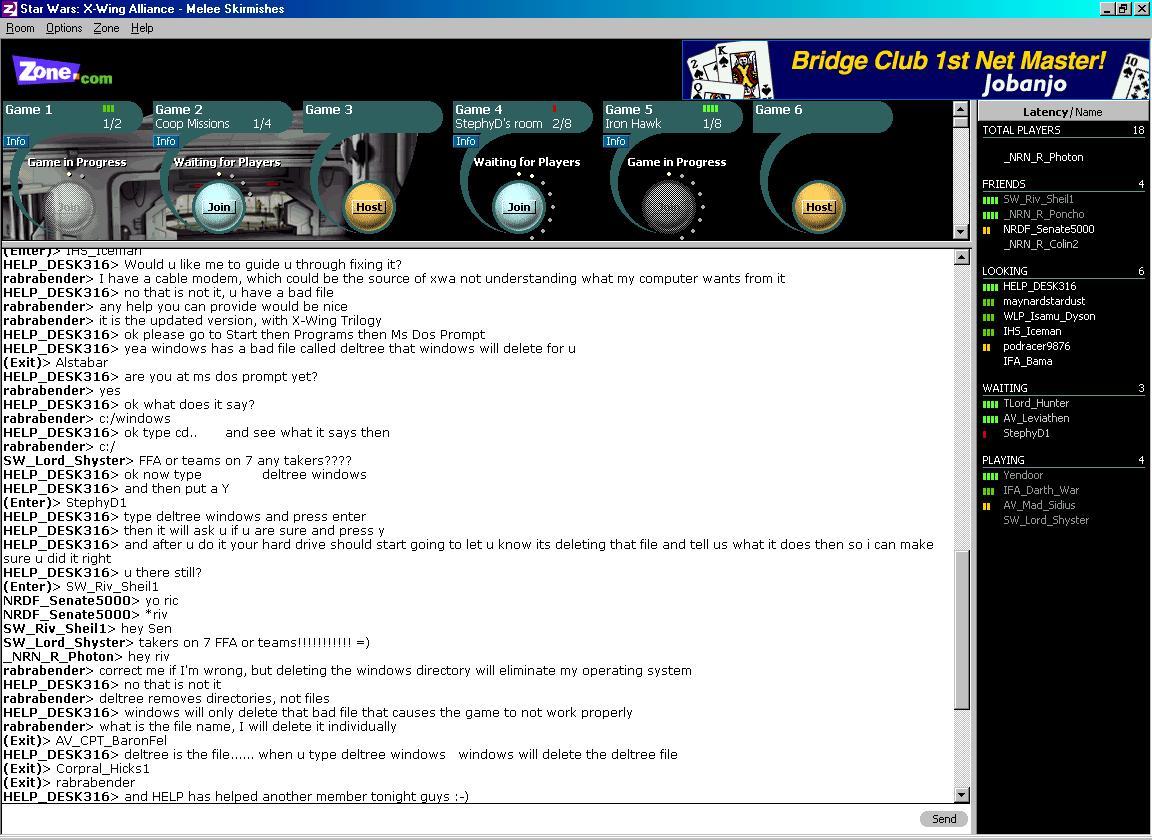Click Info button for Game 4

coord(465,141)
